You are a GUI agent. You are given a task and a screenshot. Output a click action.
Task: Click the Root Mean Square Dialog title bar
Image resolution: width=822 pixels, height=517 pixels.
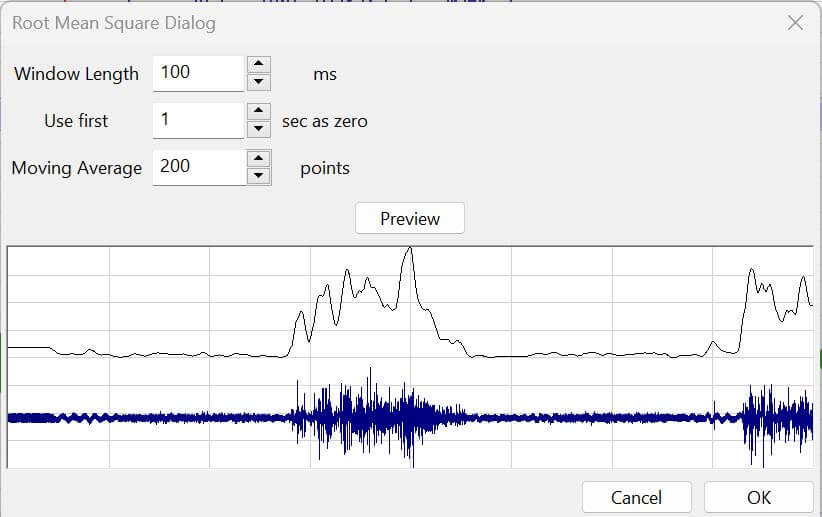(400, 22)
